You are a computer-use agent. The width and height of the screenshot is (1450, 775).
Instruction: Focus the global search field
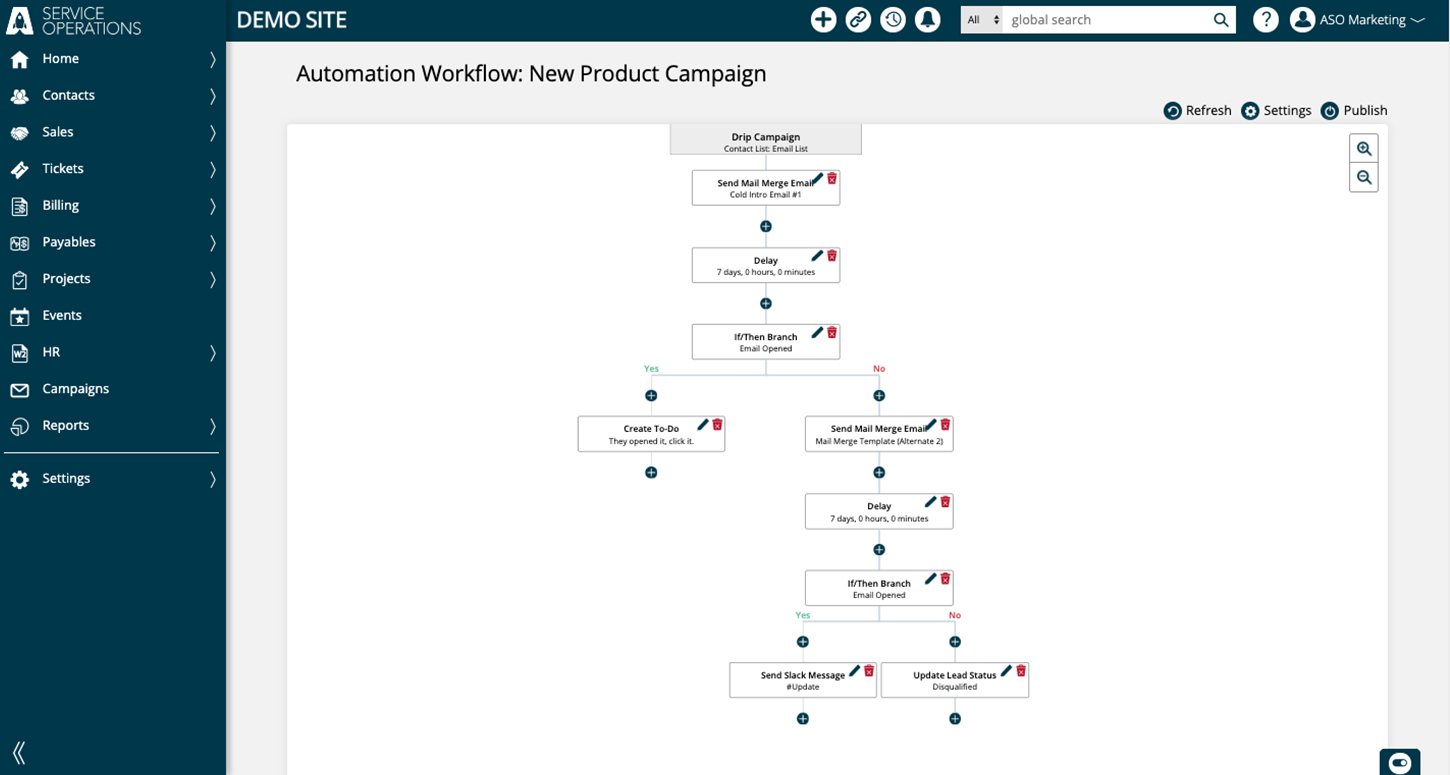1106,20
